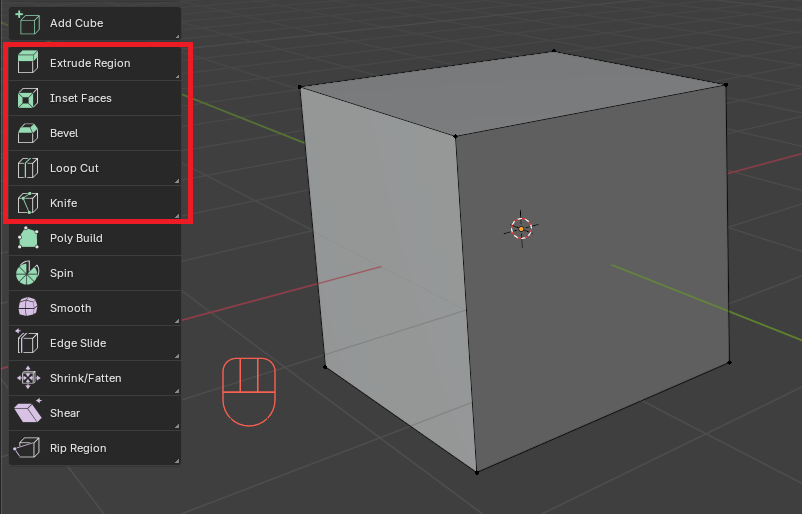Select the Rip Region tool icon

(x=28, y=448)
